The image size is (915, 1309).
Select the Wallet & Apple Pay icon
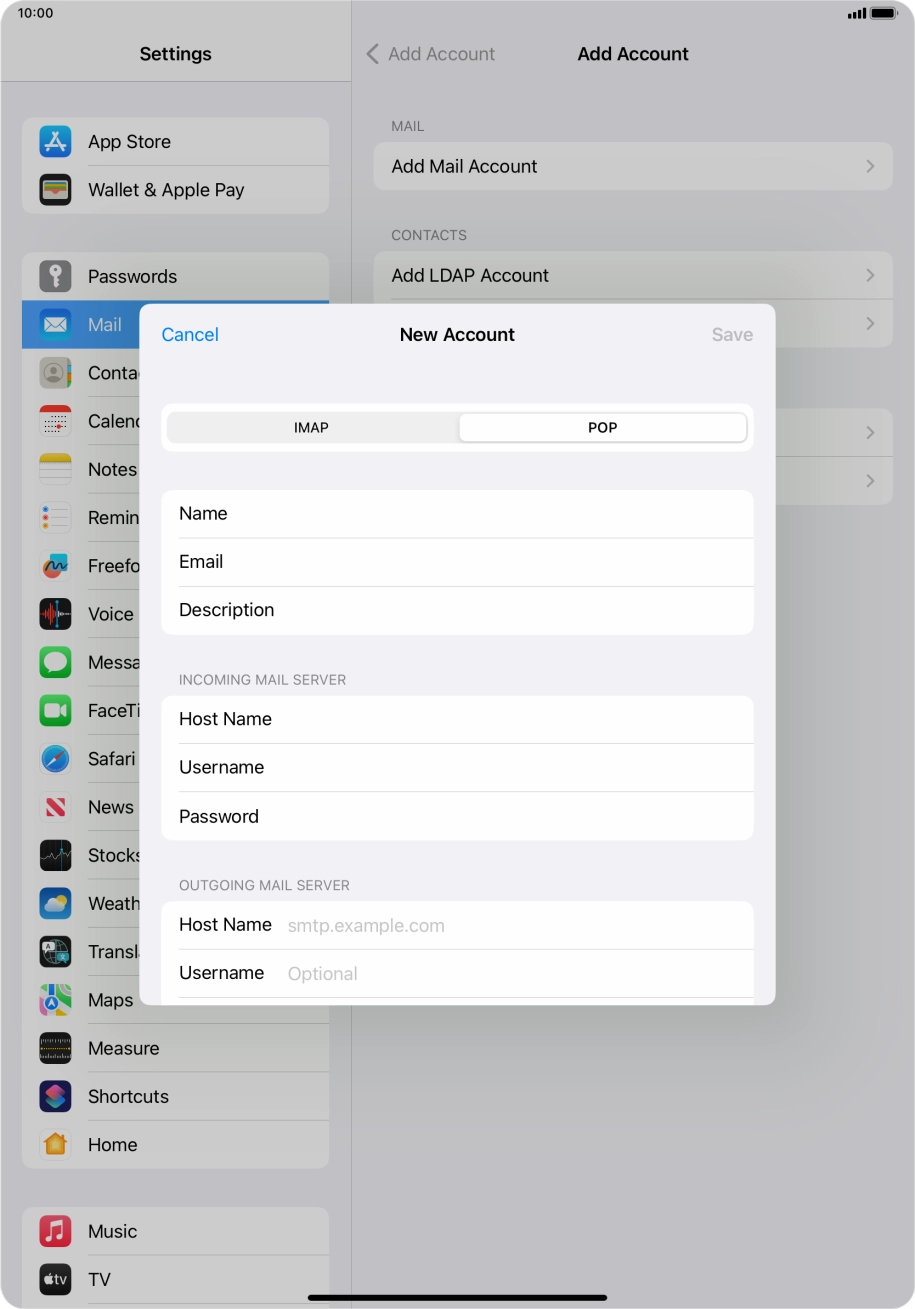[55, 189]
